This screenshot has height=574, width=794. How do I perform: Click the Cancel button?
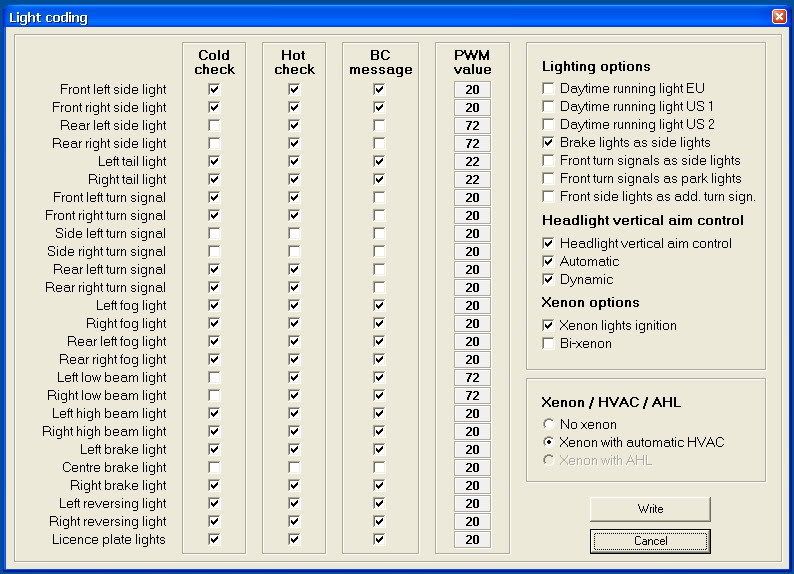(650, 541)
